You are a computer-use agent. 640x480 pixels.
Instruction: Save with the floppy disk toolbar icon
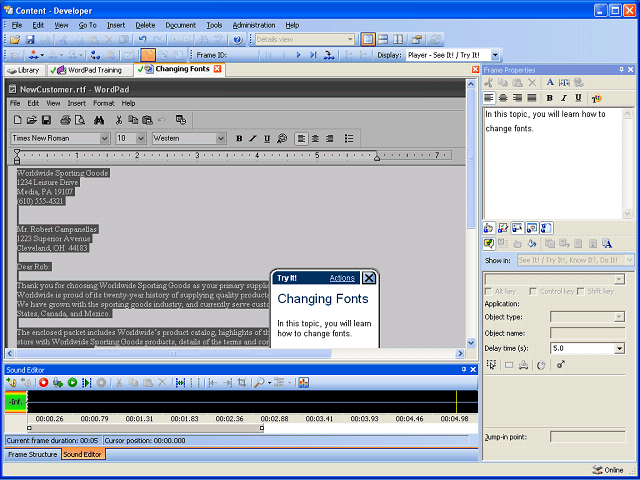(x=30, y=40)
